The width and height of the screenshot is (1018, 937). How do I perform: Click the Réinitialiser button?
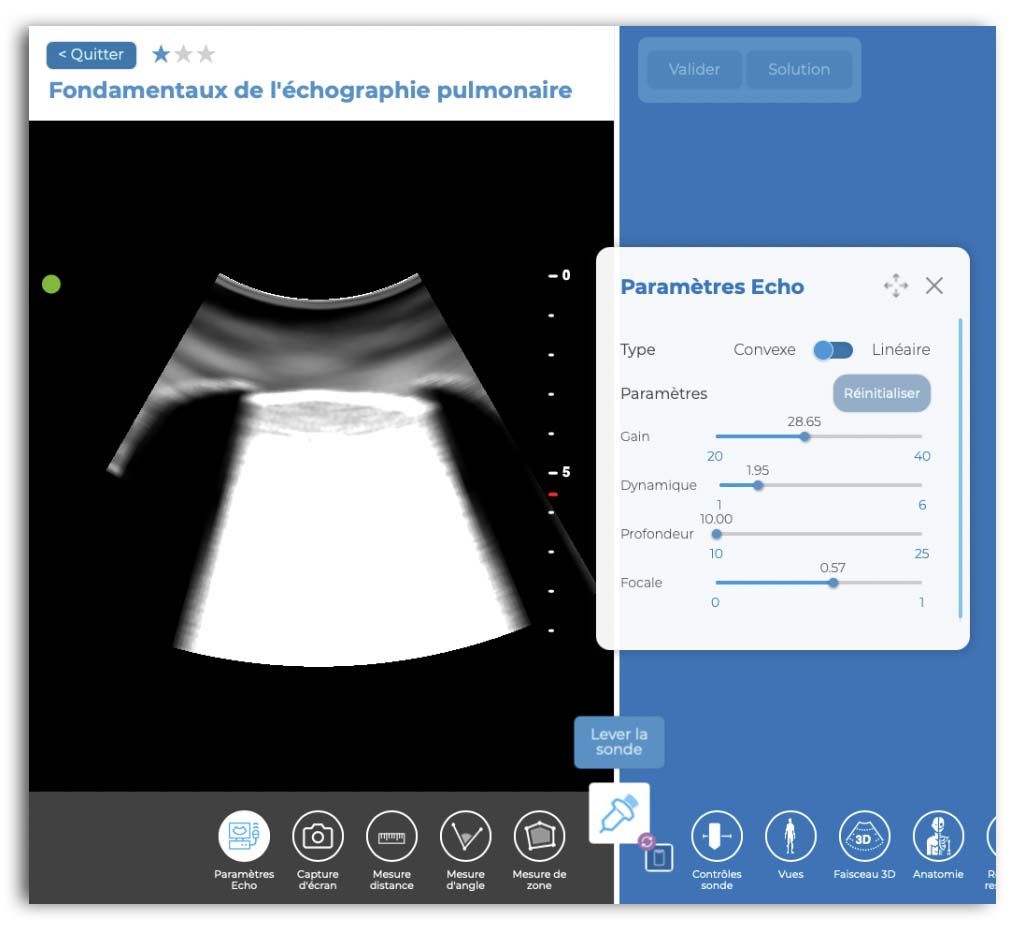[881, 393]
